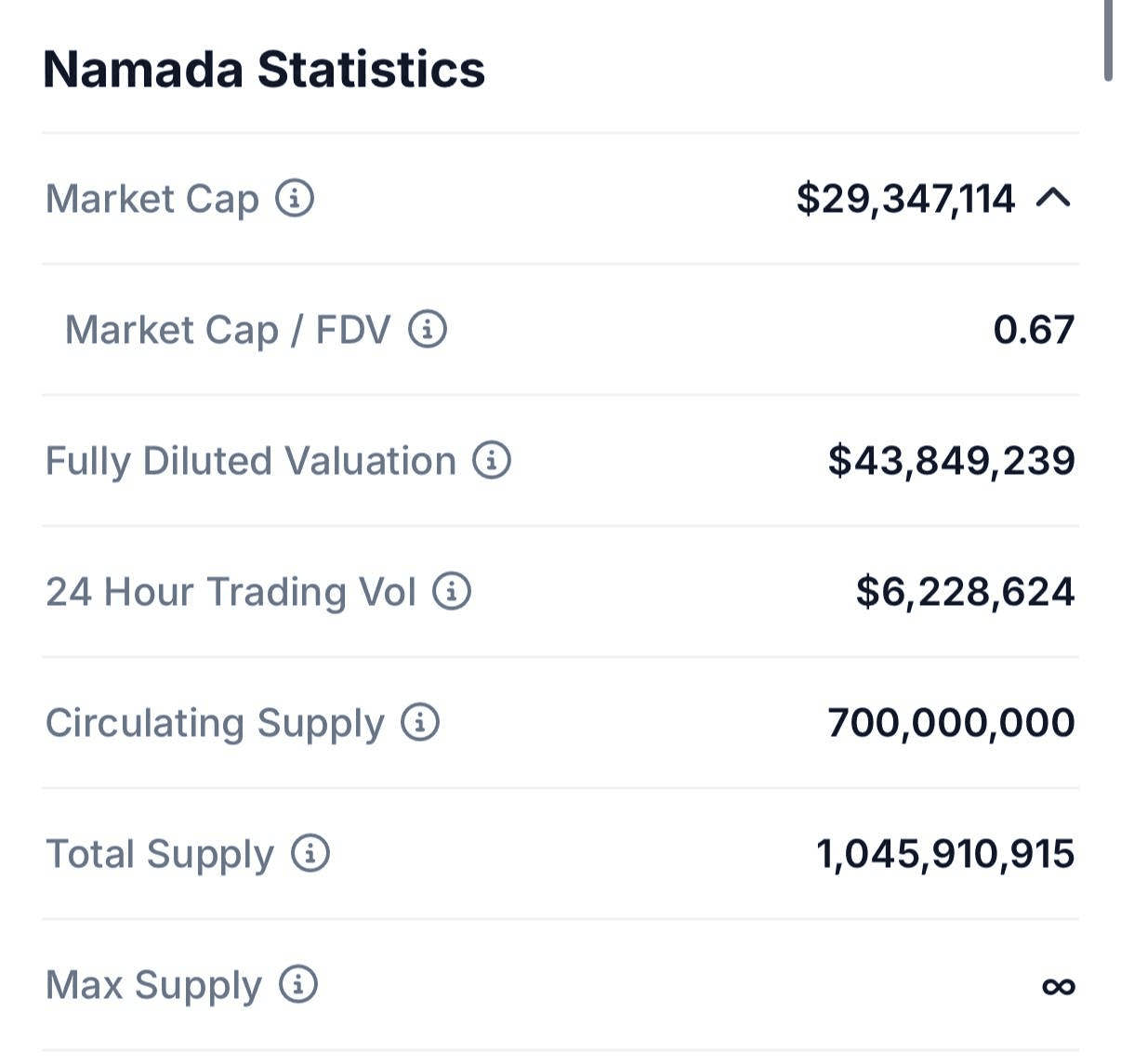
Task: Click the 0.67 Market Cap / FDV ratio
Action: coord(1034,330)
